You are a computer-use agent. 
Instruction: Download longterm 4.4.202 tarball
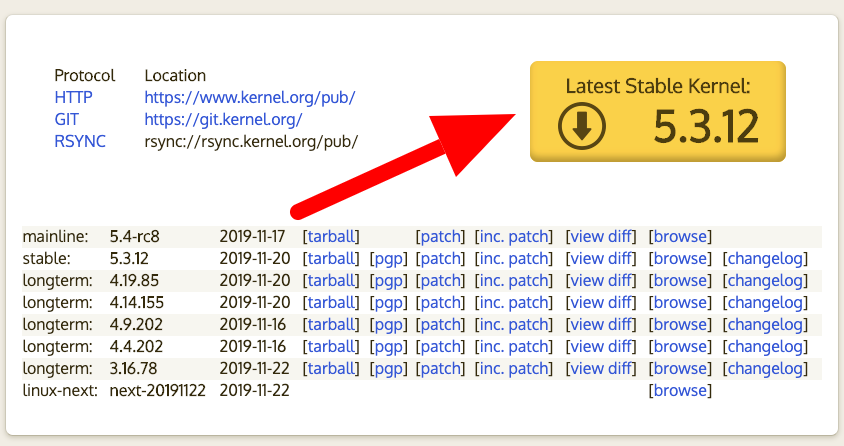pos(331,347)
